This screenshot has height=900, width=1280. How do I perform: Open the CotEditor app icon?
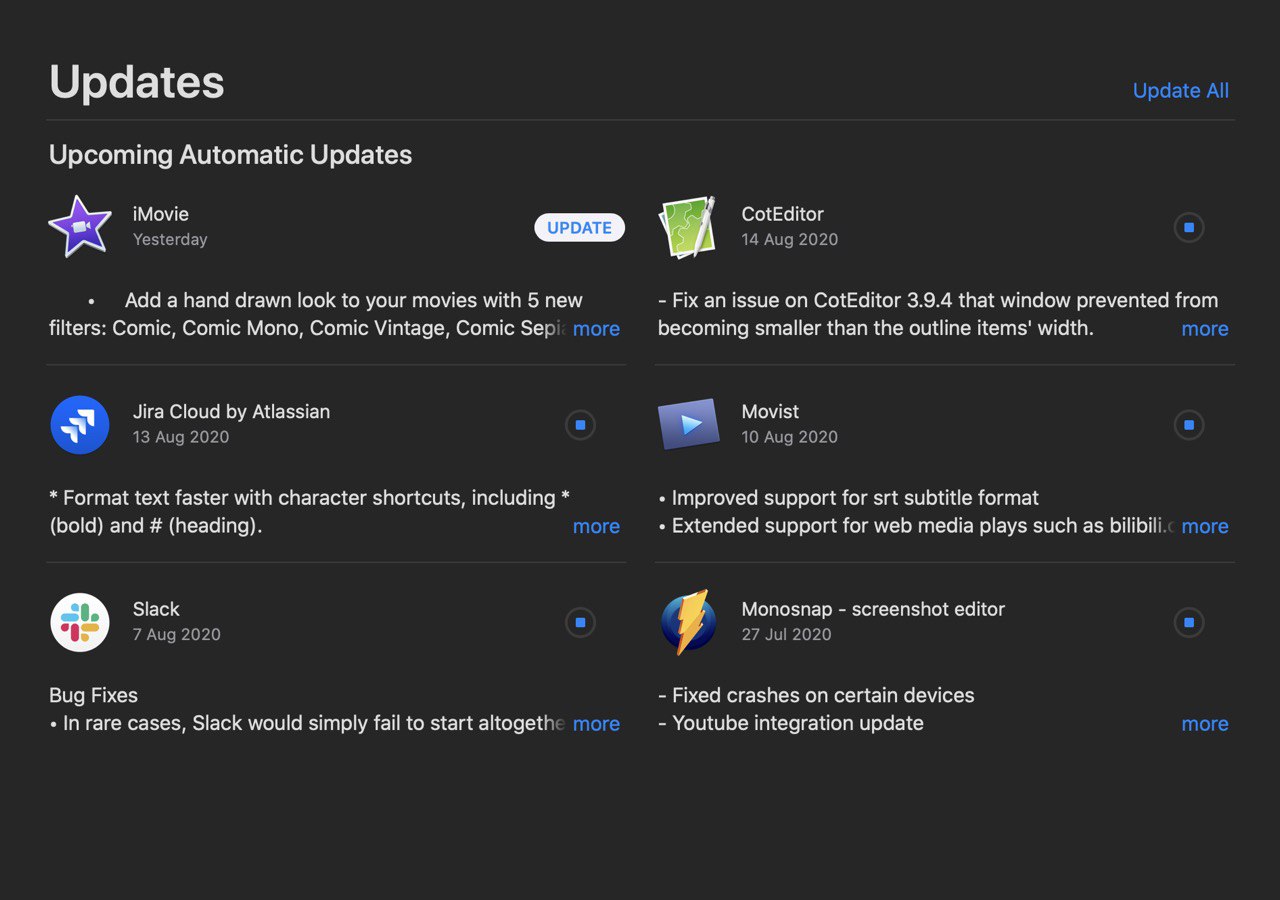point(688,227)
